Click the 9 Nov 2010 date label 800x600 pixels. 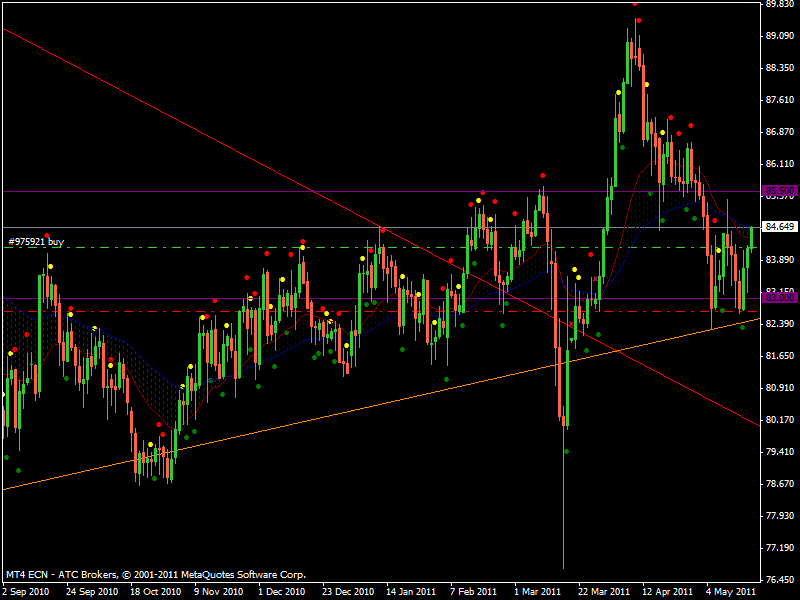tap(218, 592)
